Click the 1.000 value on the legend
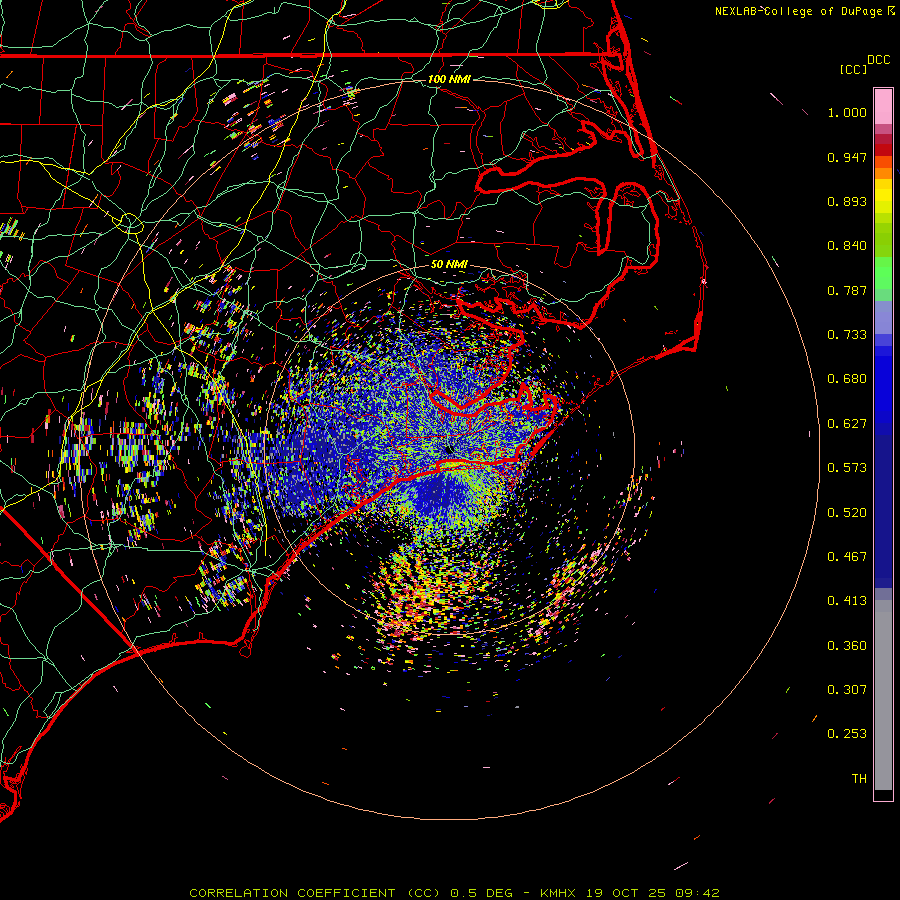This screenshot has width=900, height=900. click(x=847, y=112)
